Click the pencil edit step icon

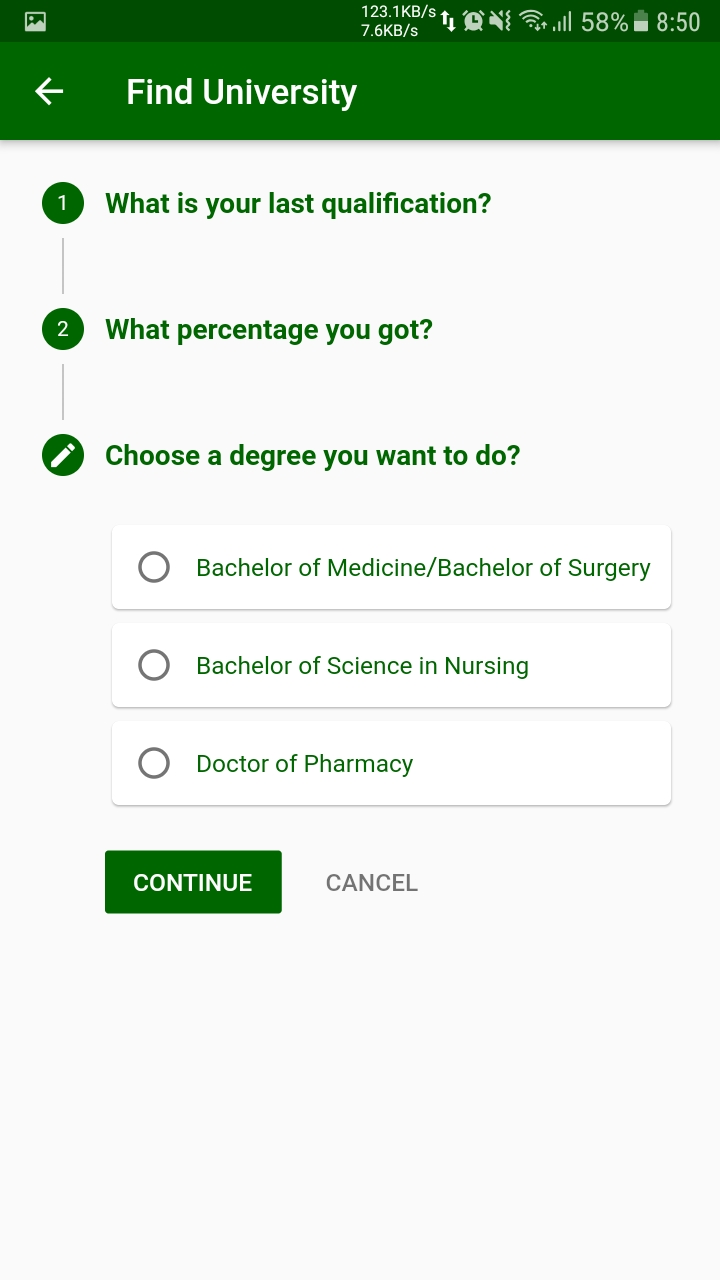pos(63,456)
